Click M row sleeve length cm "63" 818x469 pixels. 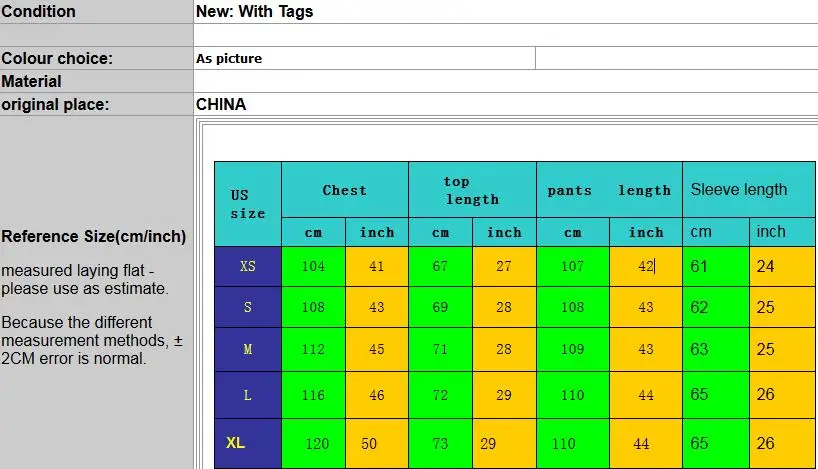(716, 349)
